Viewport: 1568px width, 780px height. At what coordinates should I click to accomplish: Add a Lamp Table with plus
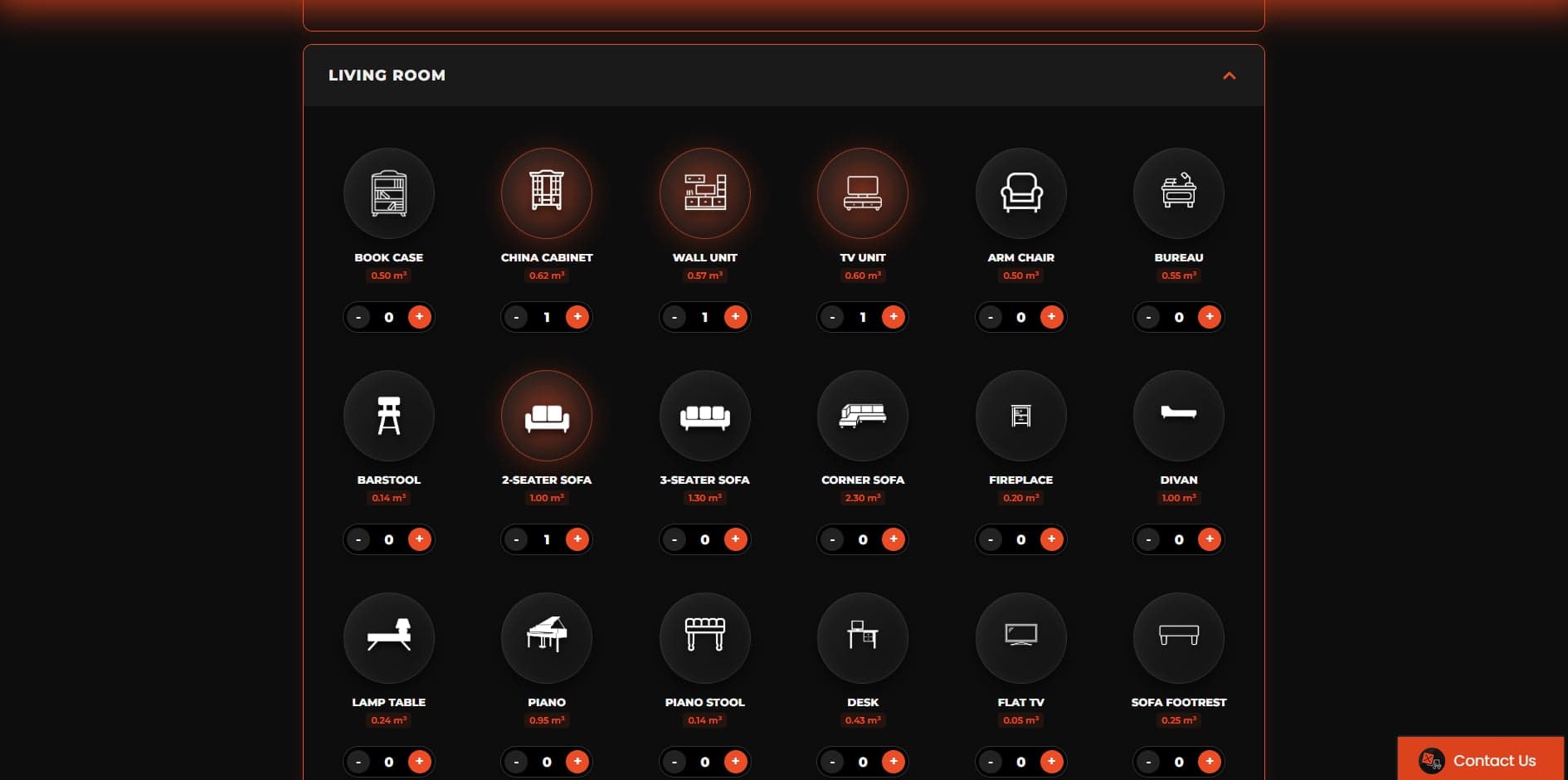420,762
